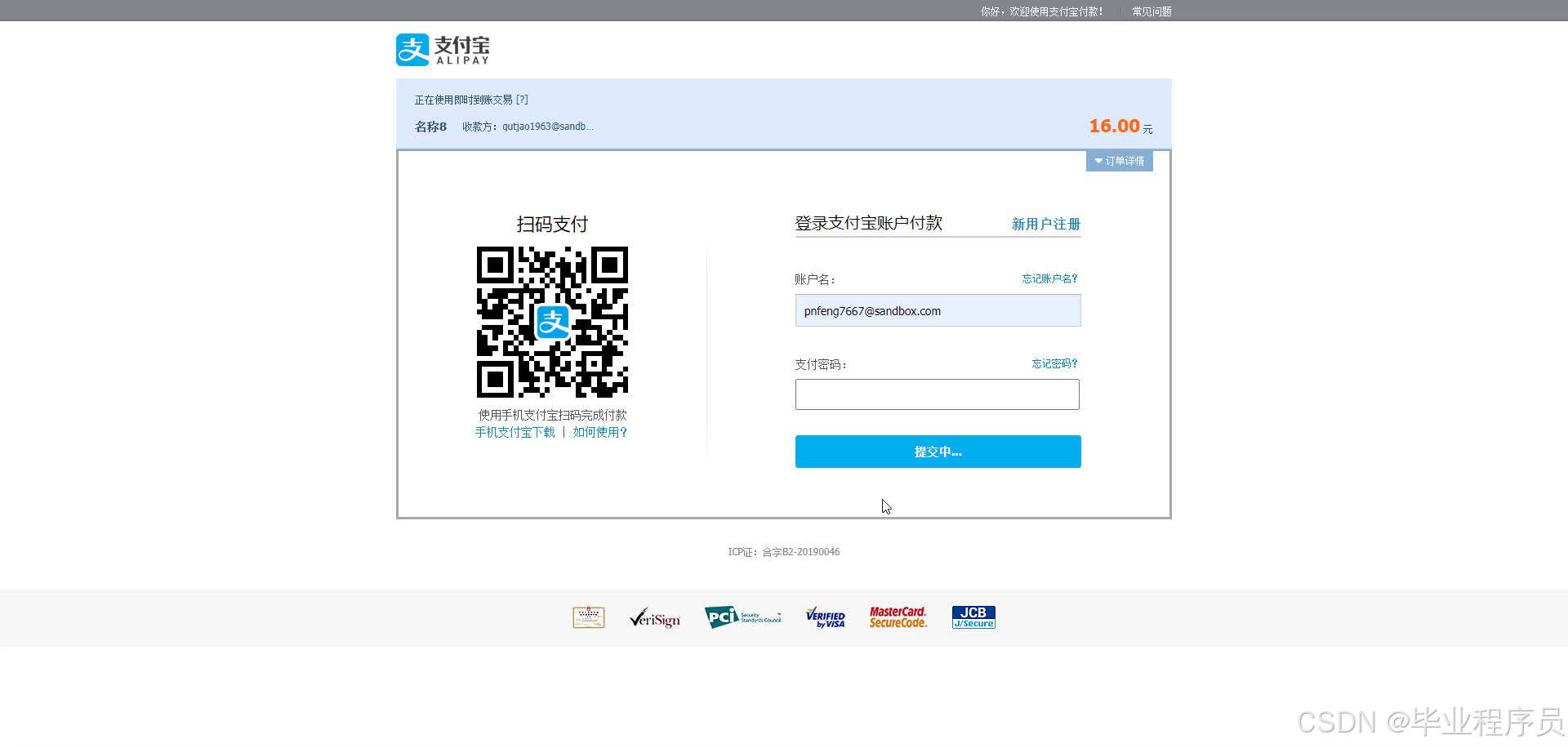Click the order name 名称8
Screen dimensions: 1568x748
click(430, 127)
